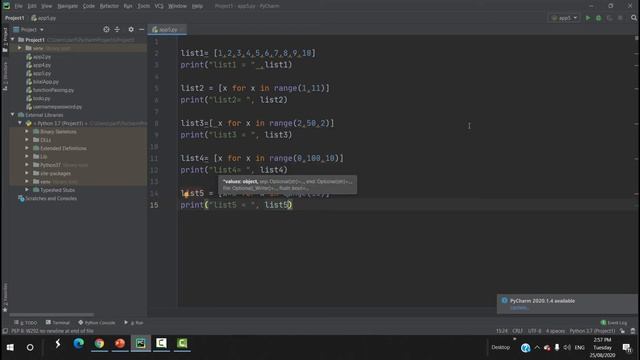640x360 pixels.
Task: Click the collapse all icon in Project panel
Action: (x=117, y=29)
